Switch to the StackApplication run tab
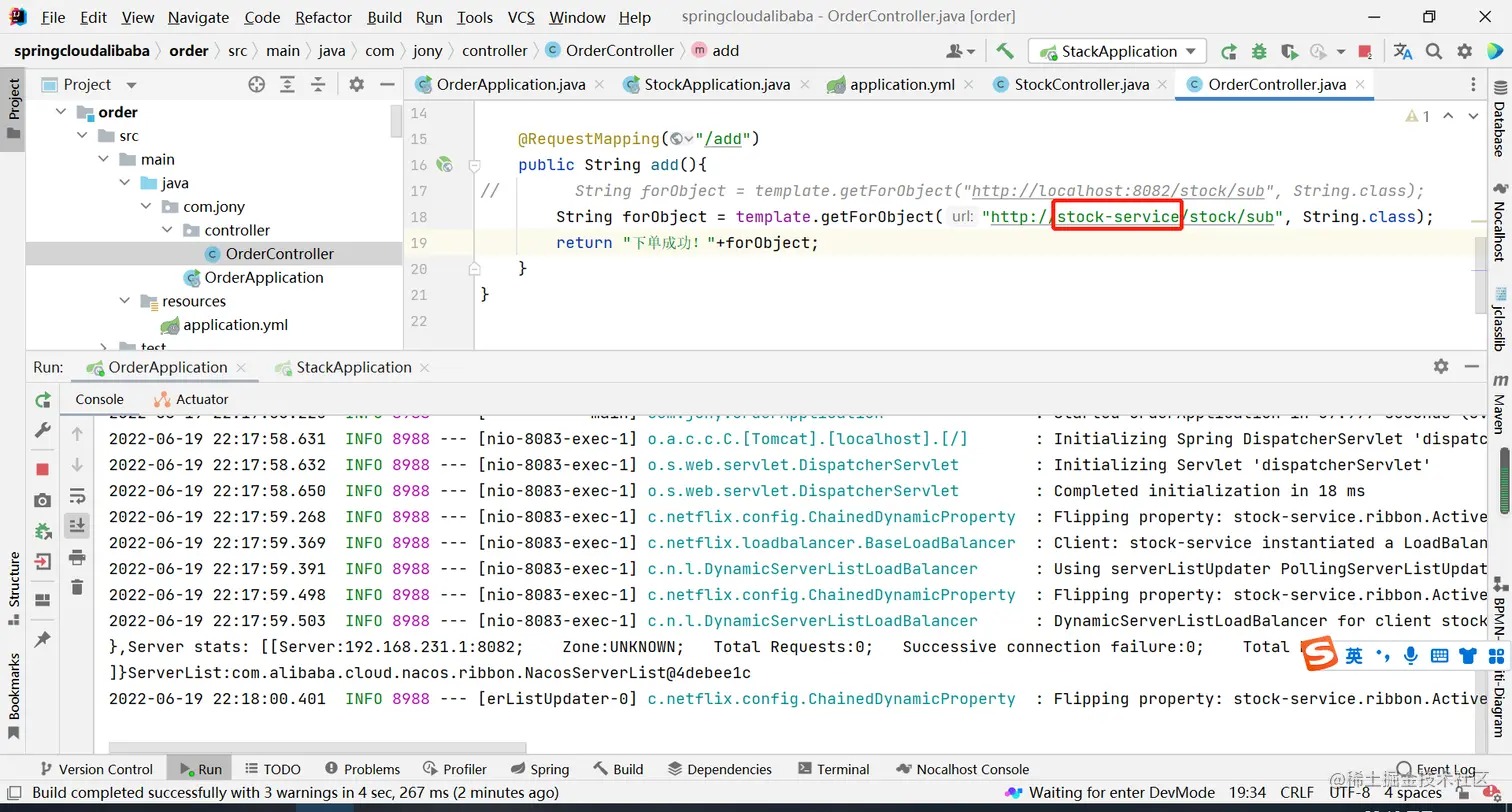Screen dimensions: 1512x812 click(x=354, y=367)
